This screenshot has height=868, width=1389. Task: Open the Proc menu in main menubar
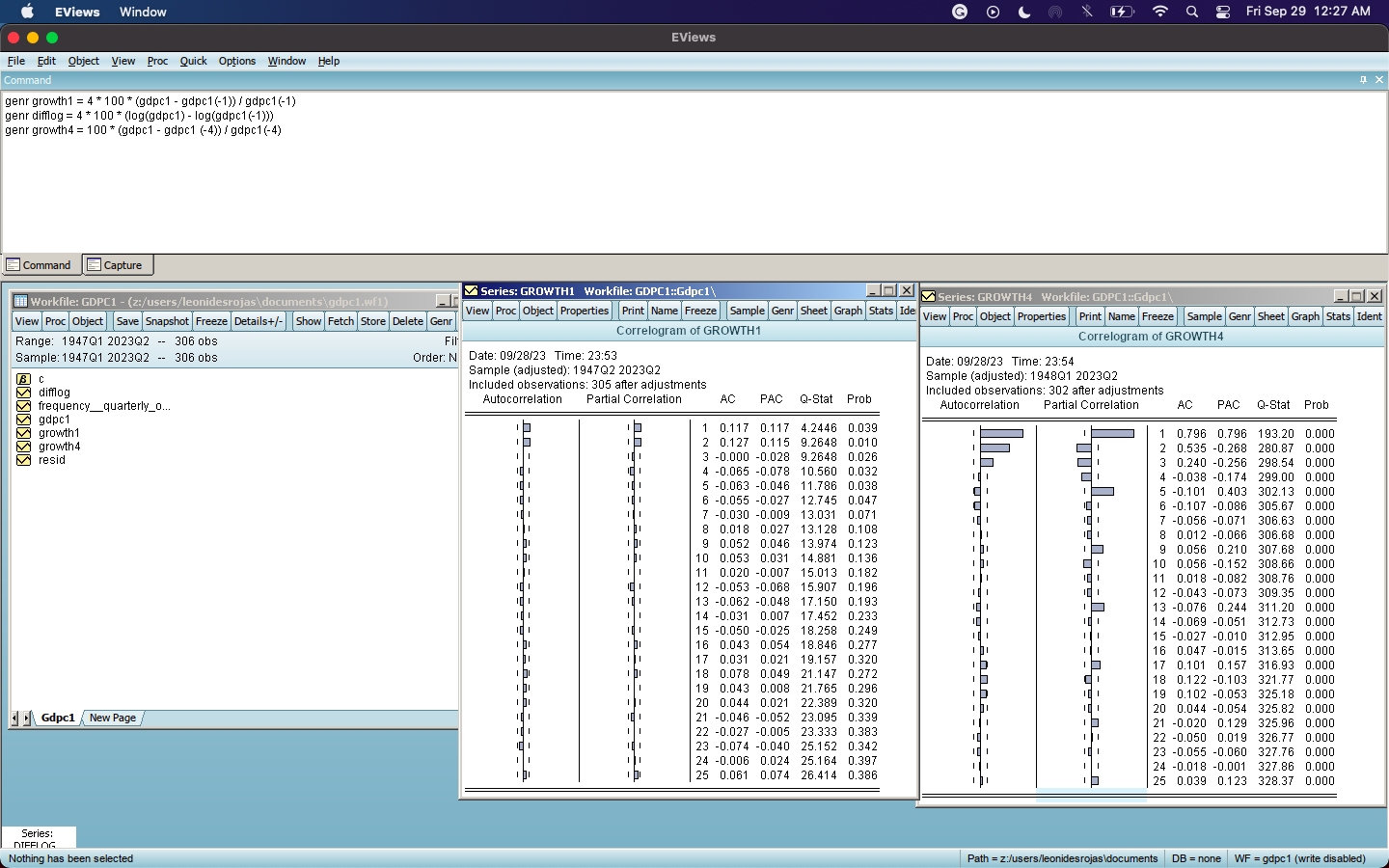tap(157, 61)
